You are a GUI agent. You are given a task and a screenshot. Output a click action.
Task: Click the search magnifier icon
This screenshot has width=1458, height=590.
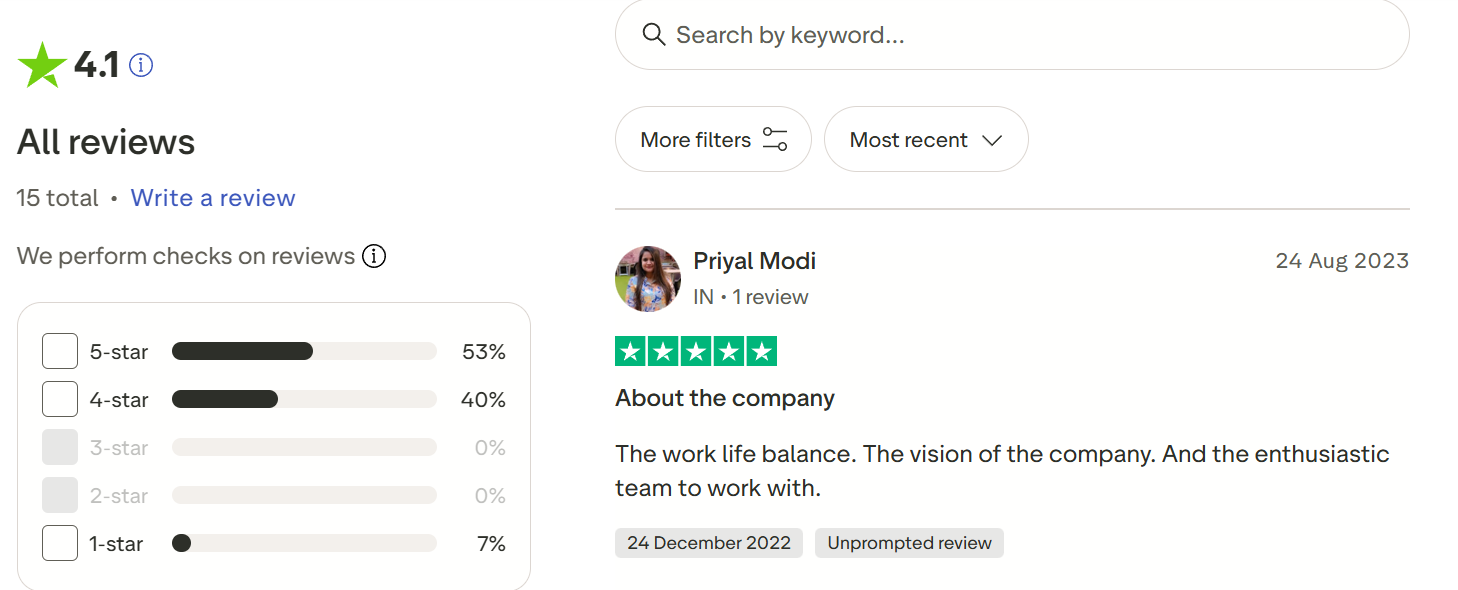[x=654, y=35]
